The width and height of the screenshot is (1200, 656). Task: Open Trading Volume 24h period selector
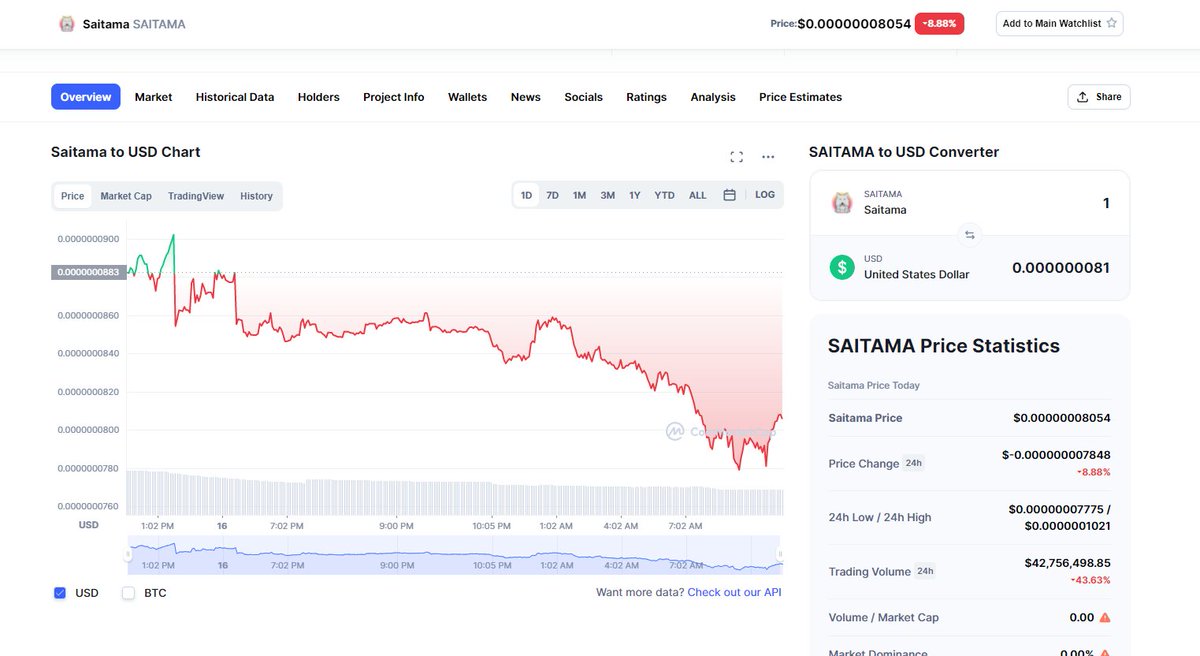pyautogui.click(x=926, y=571)
